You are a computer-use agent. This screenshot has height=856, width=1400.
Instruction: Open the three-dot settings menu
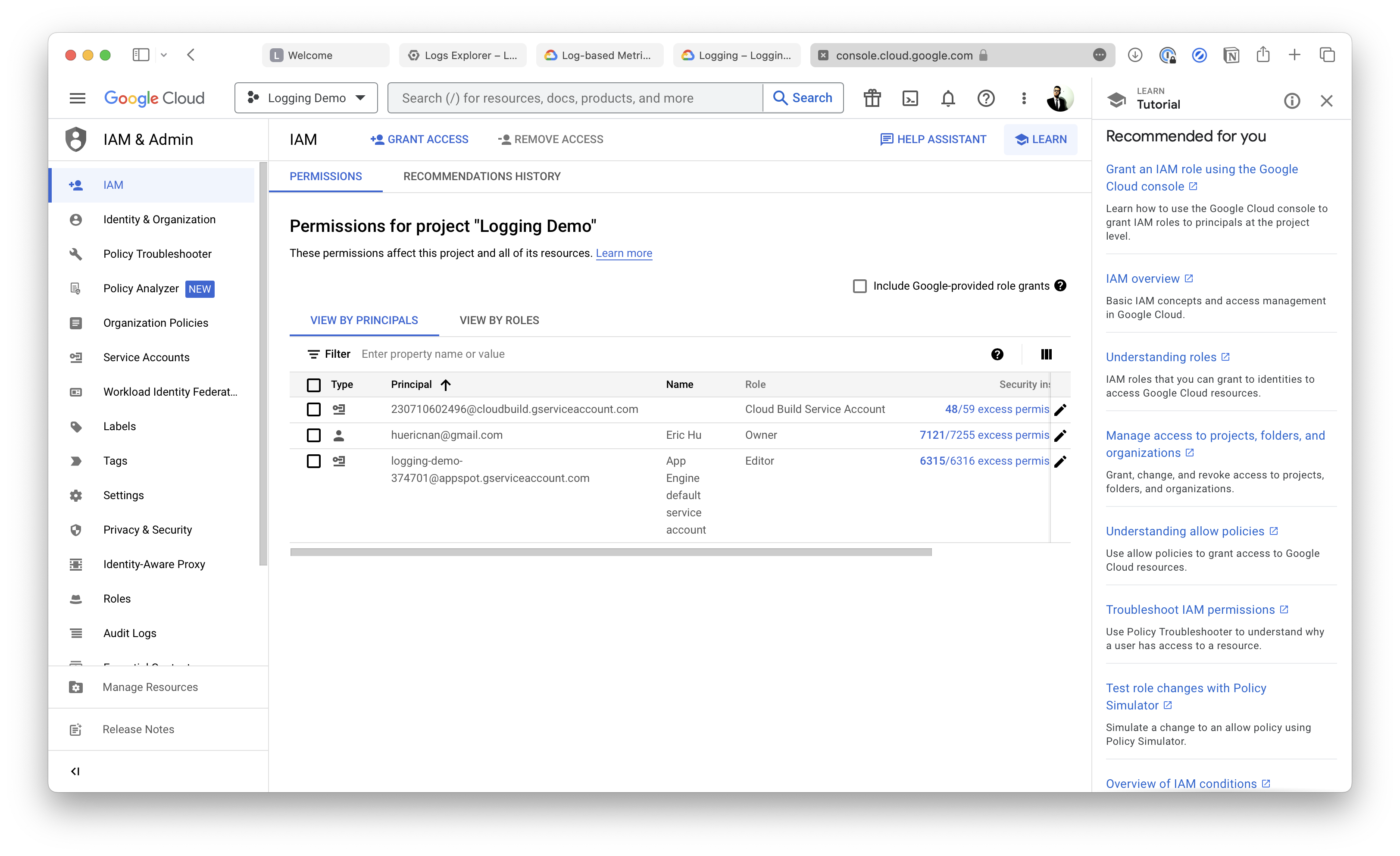[1024, 98]
